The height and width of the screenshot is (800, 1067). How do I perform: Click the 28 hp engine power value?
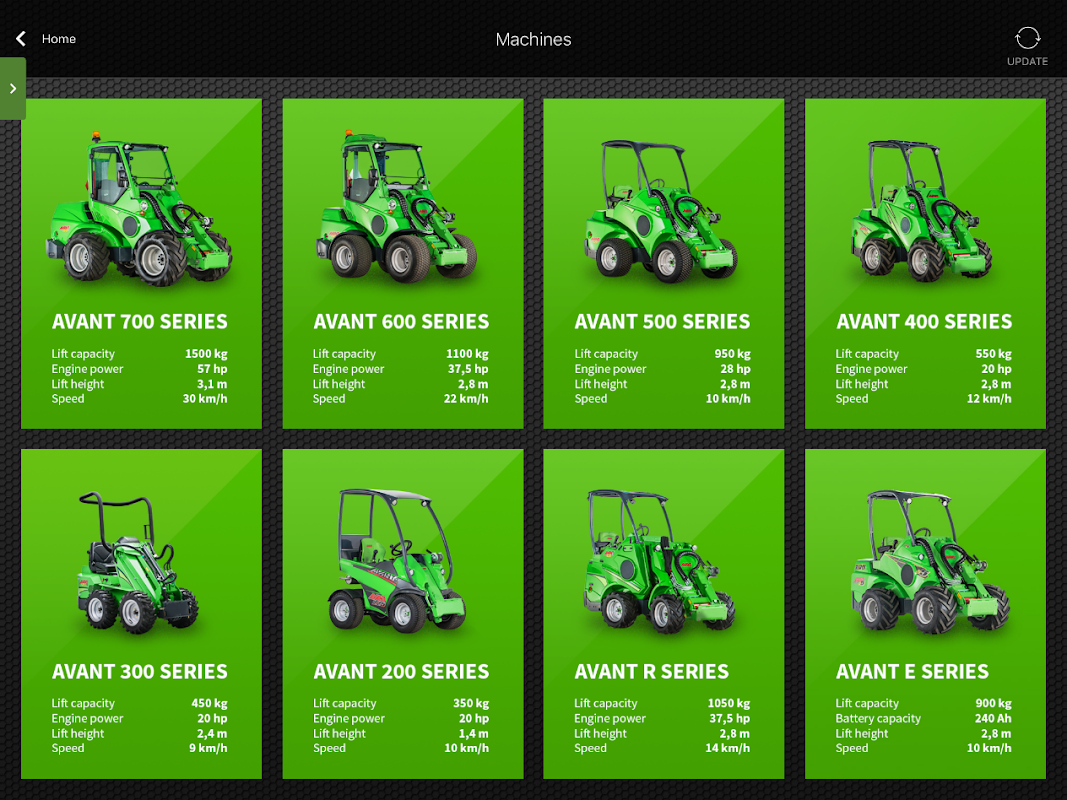coord(736,369)
